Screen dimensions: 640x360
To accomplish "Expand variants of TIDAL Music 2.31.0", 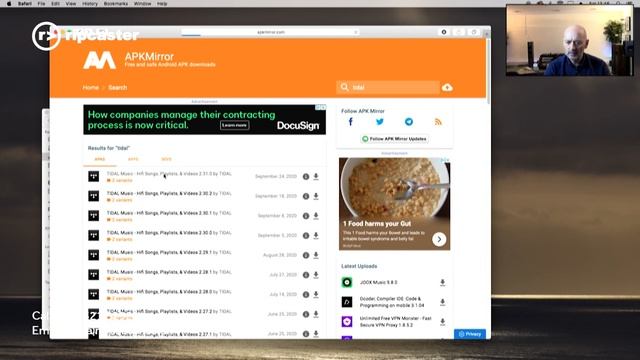I will point(120,180).
